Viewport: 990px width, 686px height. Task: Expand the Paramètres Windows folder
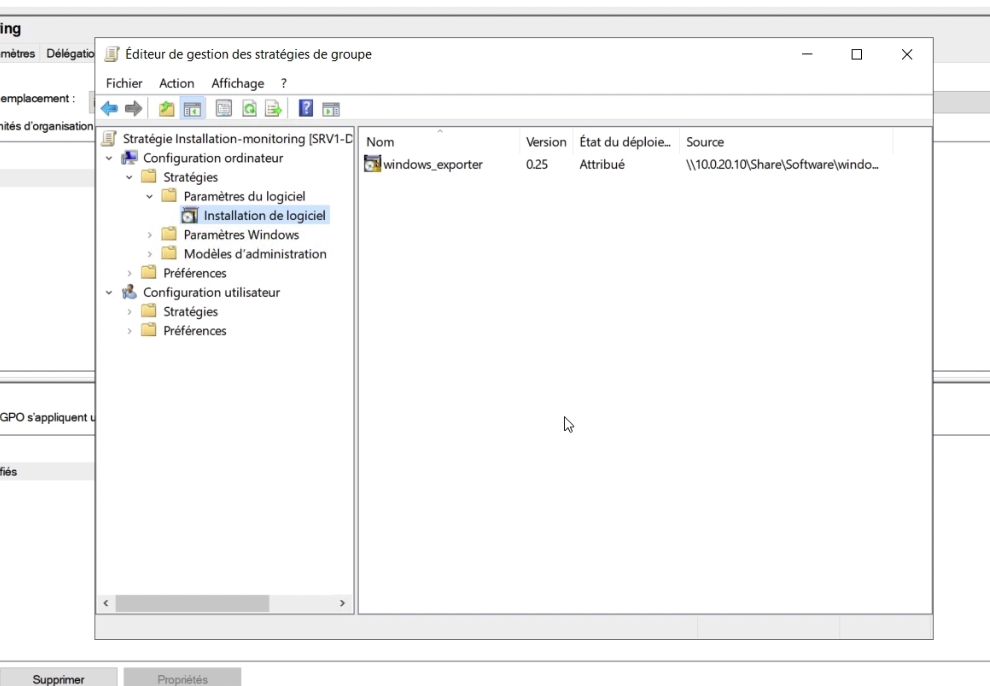[x=150, y=235]
